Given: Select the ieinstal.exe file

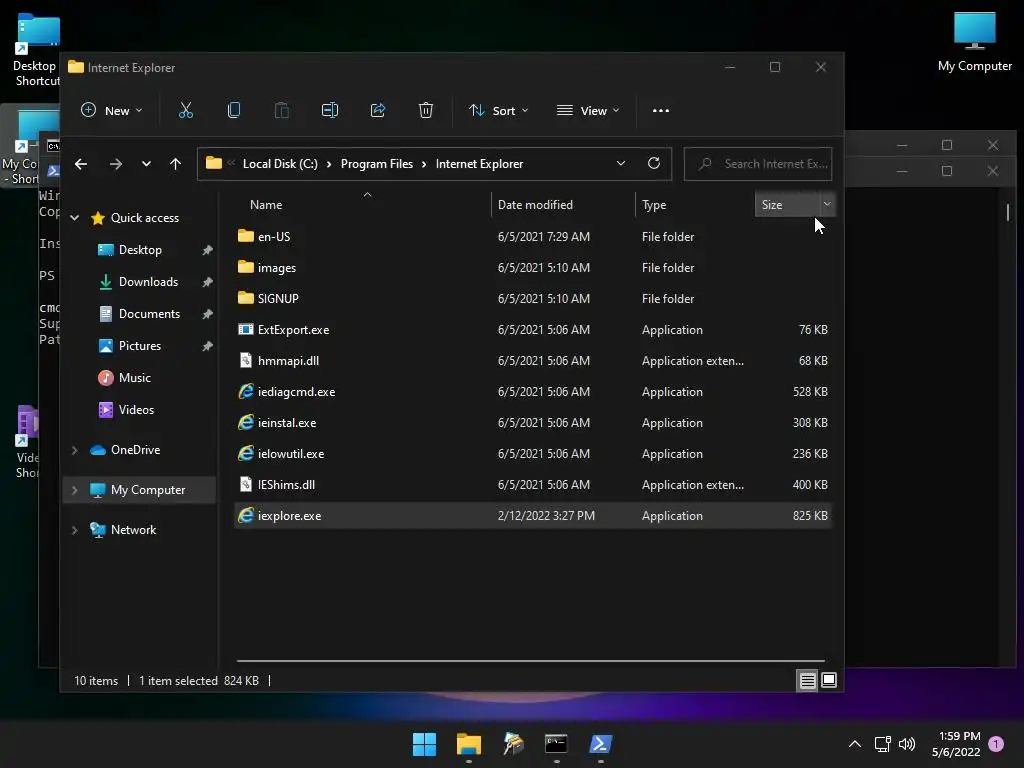Looking at the screenshot, I should click(x=287, y=423).
